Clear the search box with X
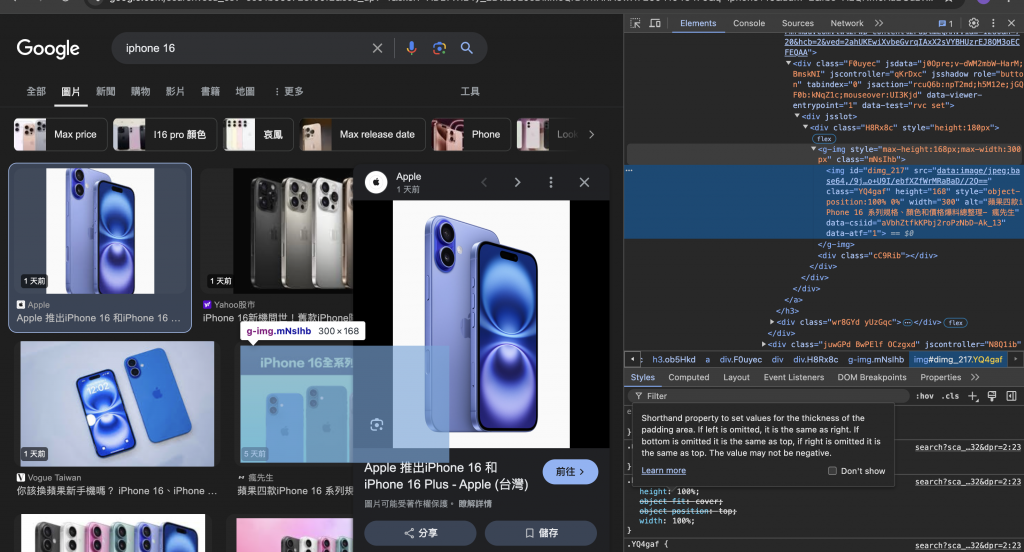1024x552 pixels. click(377, 48)
